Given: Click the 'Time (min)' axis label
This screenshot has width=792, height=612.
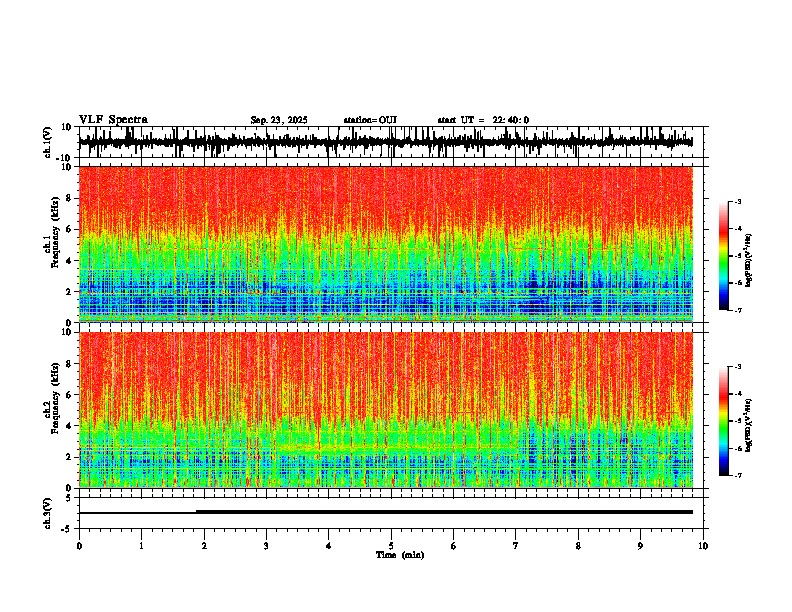Looking at the screenshot, I should point(400,555).
